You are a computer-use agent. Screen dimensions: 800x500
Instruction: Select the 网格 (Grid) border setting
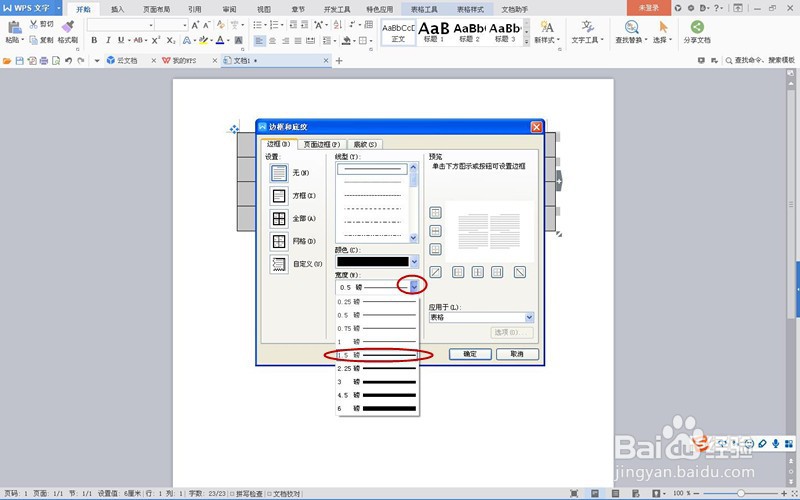[279, 241]
